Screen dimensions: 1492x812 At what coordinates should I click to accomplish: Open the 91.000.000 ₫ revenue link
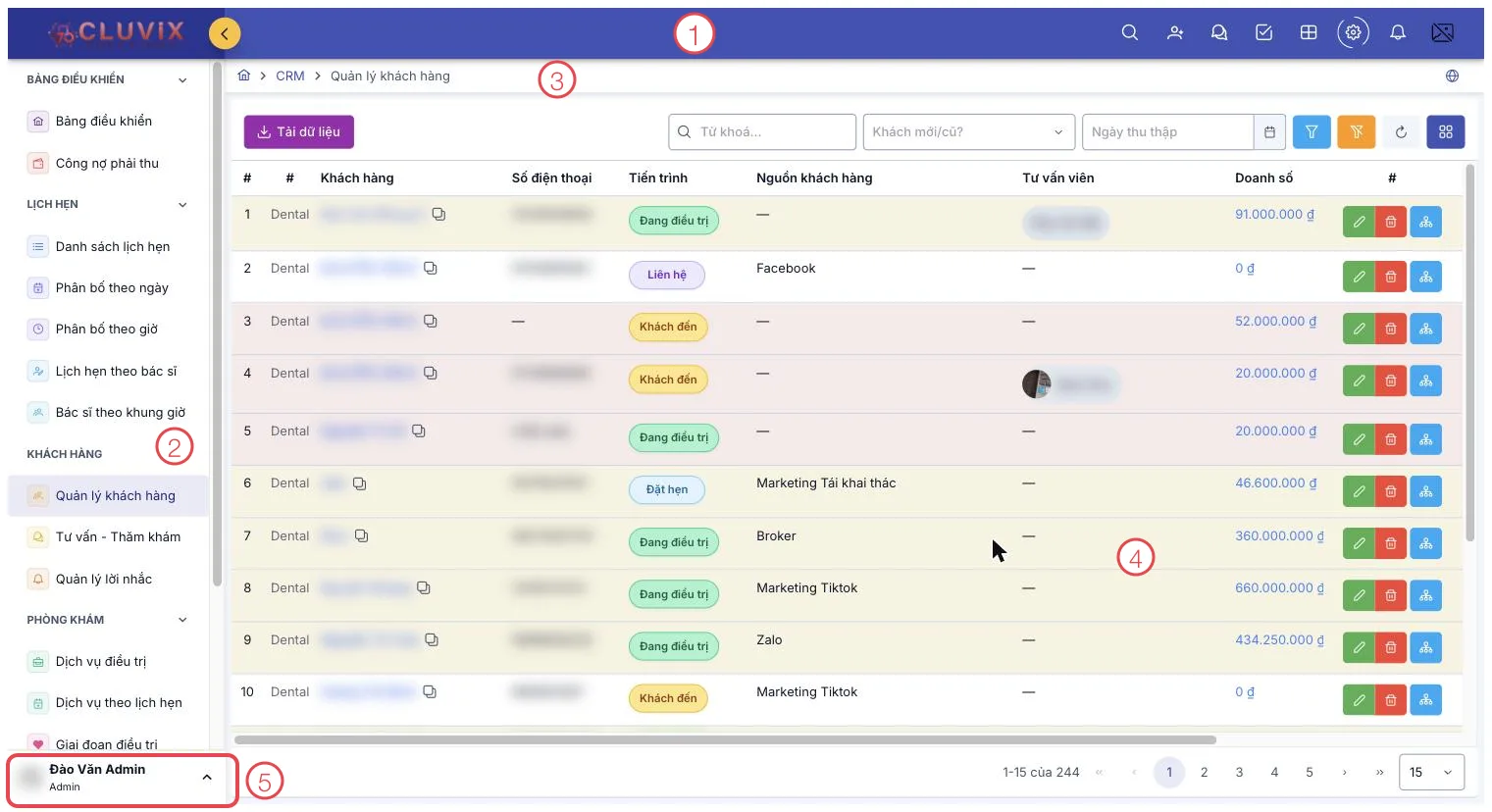click(x=1275, y=215)
